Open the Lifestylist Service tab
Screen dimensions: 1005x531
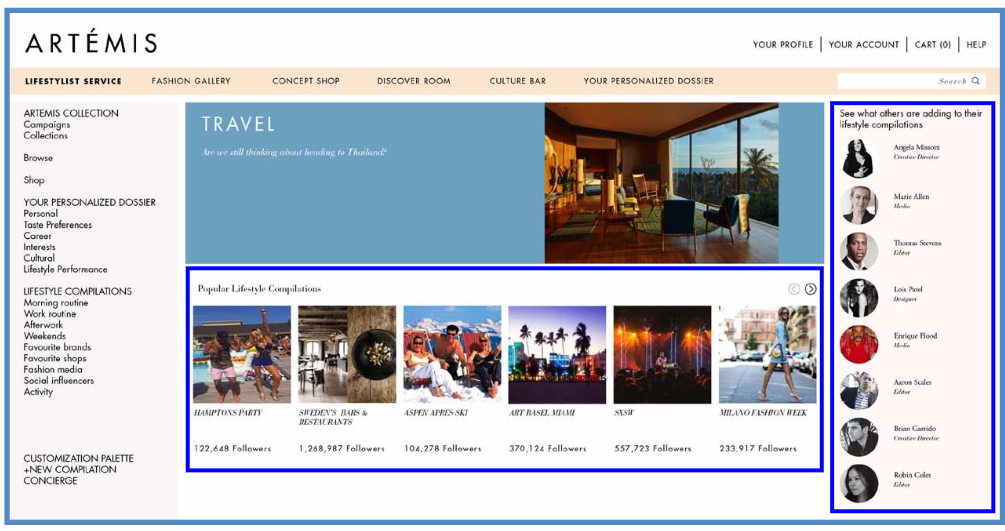pos(73,81)
